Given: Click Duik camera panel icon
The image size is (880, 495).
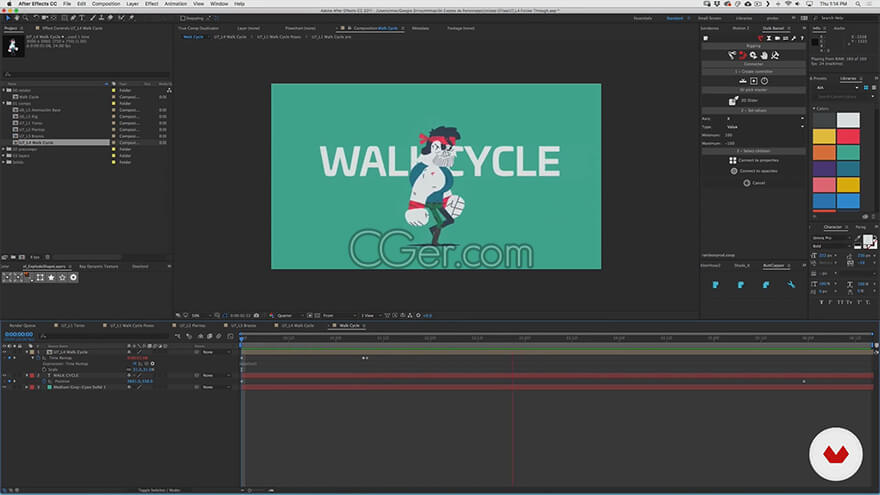Looking at the screenshot, I should (777, 38).
